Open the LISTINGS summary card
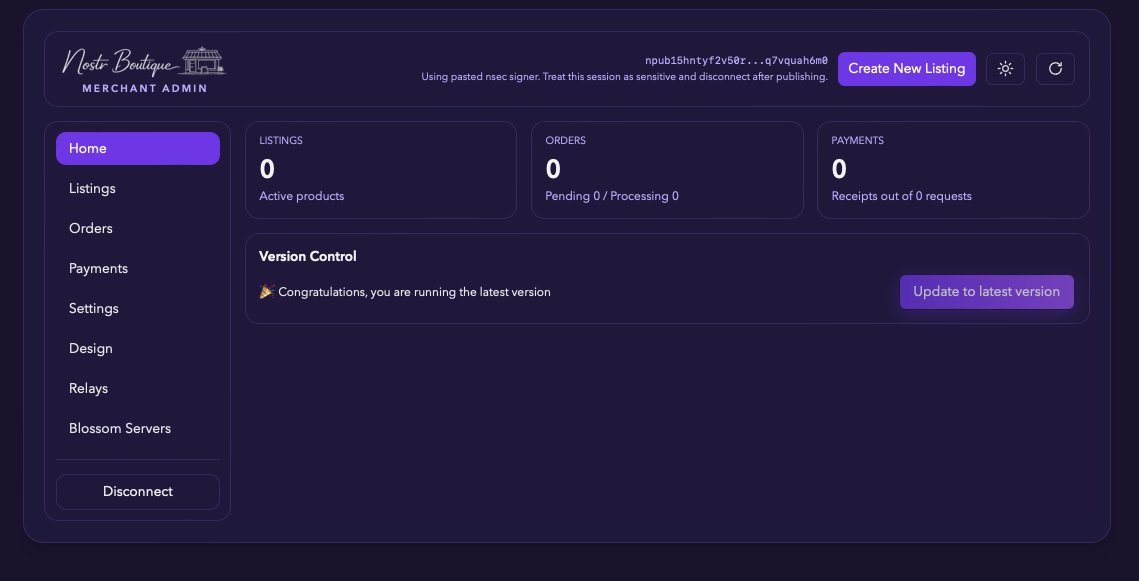This screenshot has width=1139, height=581. click(x=380, y=169)
